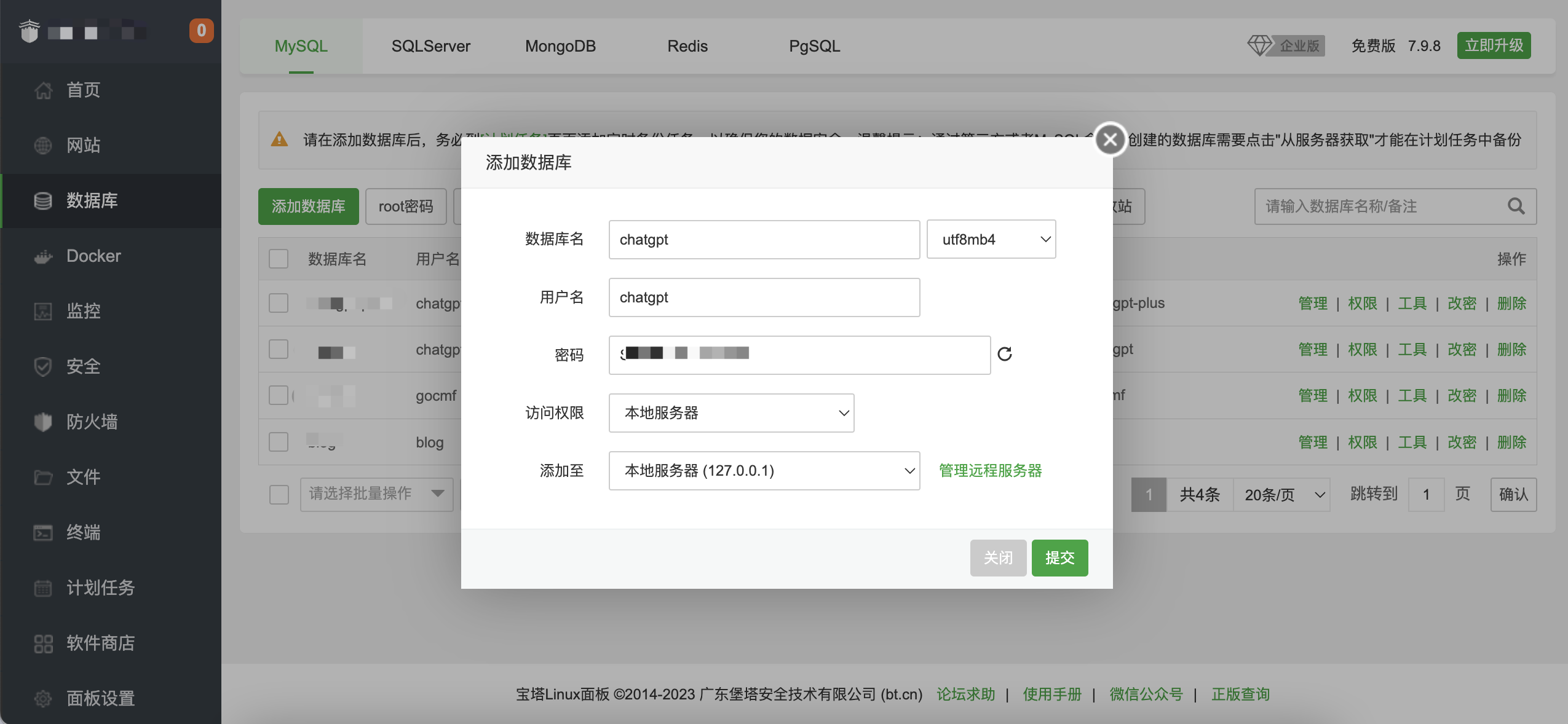Switch to the Redis tab
This screenshot has height=724, width=1568.
point(687,46)
